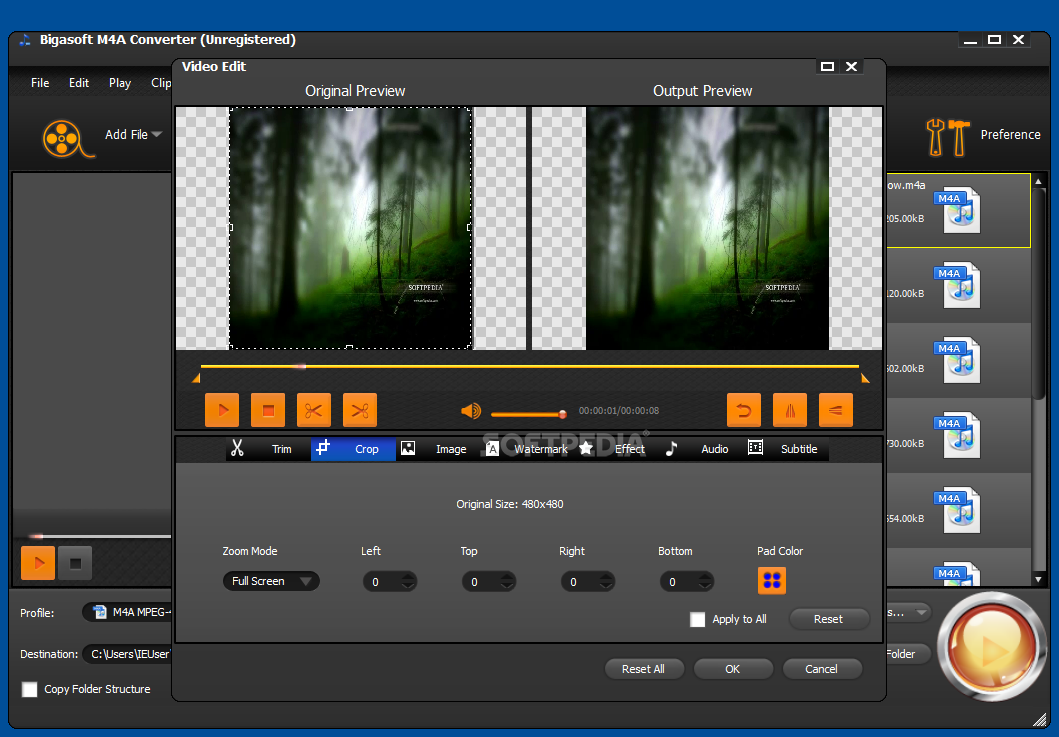Click the main window orange play button
This screenshot has height=737, width=1059.
[x=38, y=563]
